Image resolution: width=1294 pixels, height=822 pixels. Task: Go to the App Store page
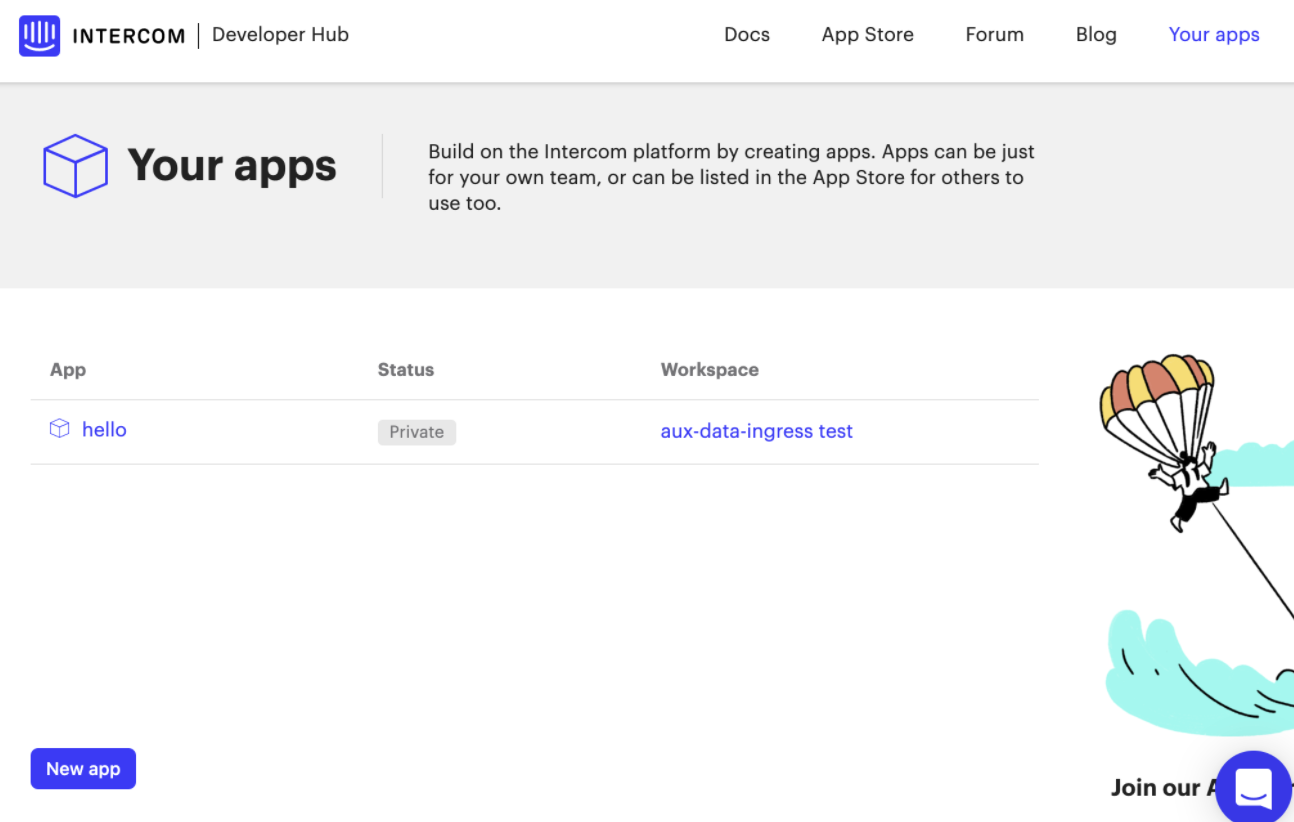pos(868,34)
